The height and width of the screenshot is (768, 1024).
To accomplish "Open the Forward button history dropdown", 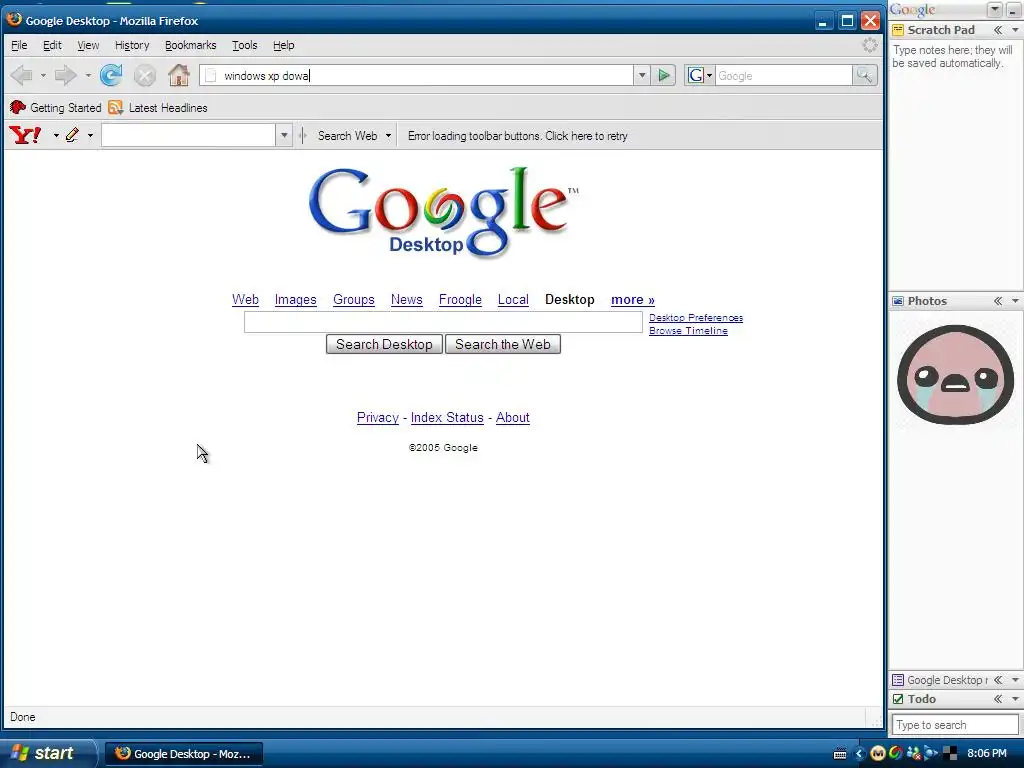I will [88, 76].
